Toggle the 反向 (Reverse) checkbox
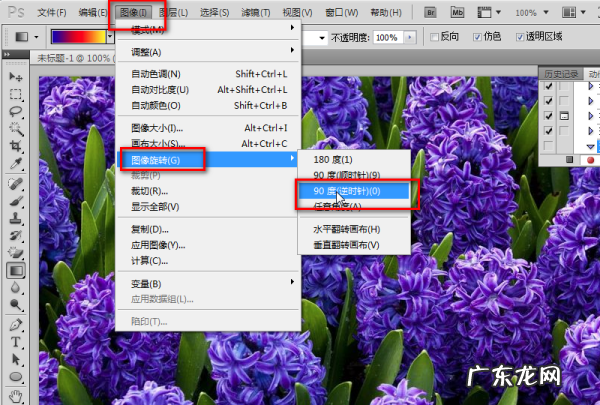600x405 pixels. pos(434,37)
